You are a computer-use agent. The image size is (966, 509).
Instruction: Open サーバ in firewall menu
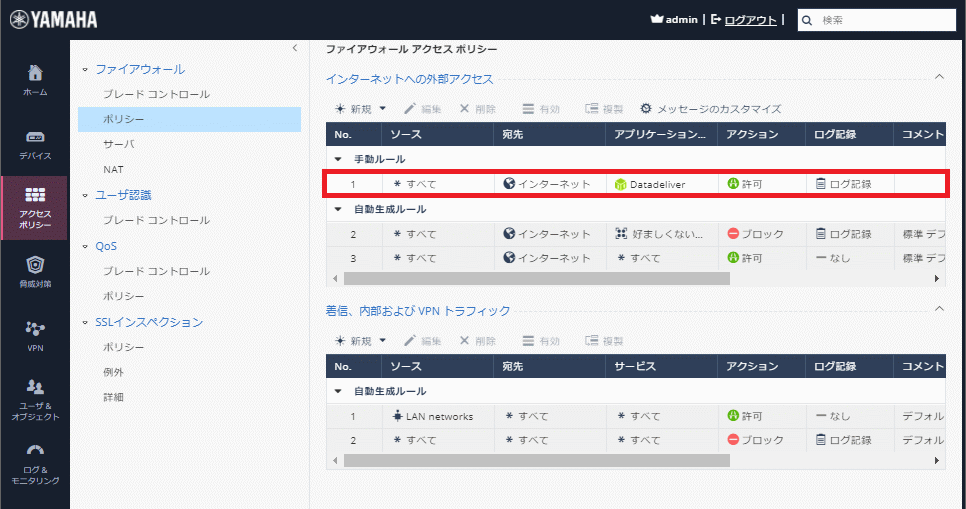click(118, 144)
